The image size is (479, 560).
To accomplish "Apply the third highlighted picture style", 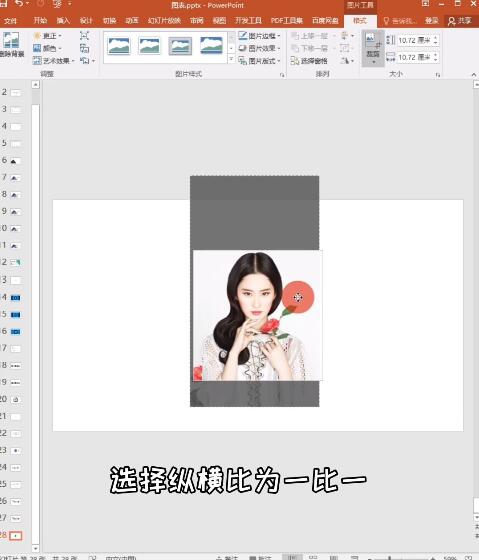I will tap(180, 46).
